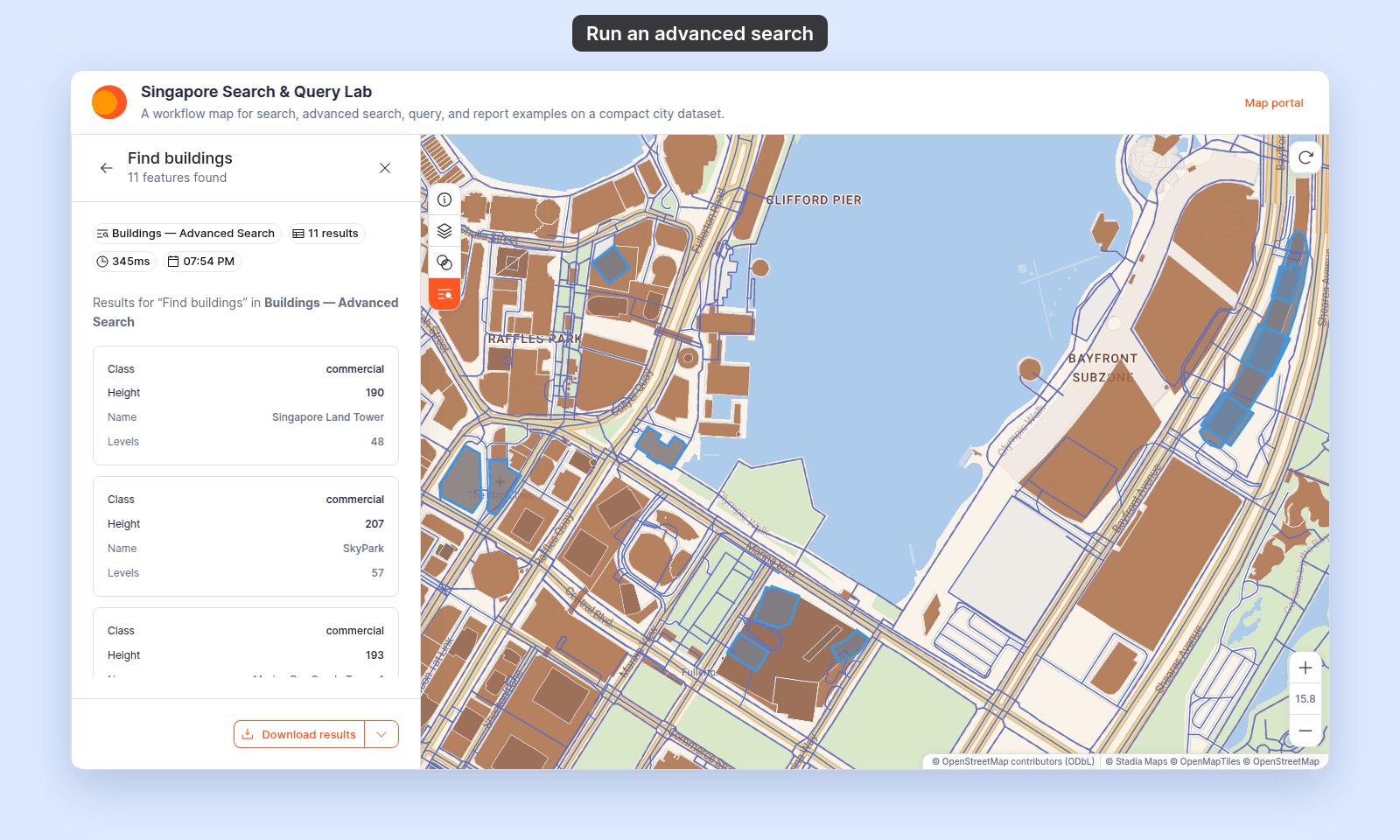Screen dimensions: 1400x840
Task: Click the 345ms timing chip
Action: pyautogui.click(x=124, y=262)
